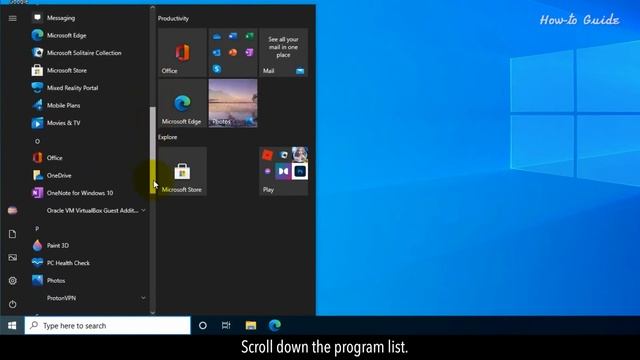Launch Edge from the taskbar

point(275,325)
